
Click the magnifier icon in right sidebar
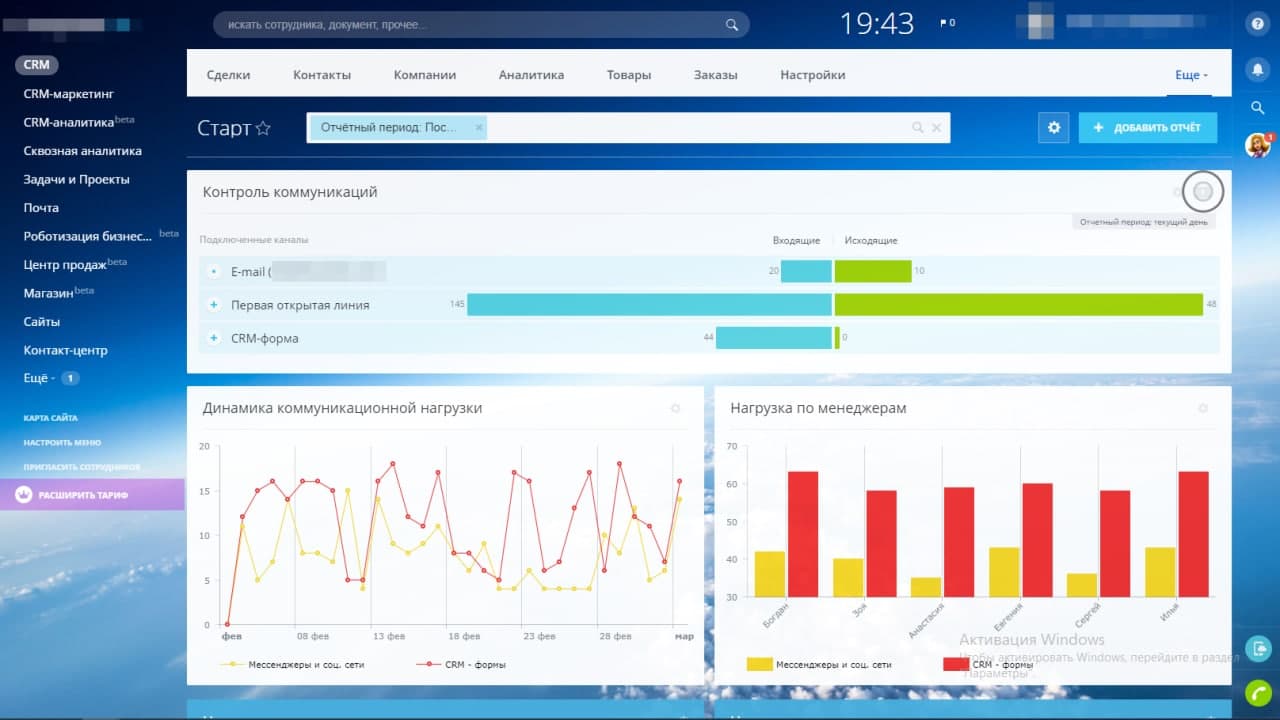coord(1257,107)
